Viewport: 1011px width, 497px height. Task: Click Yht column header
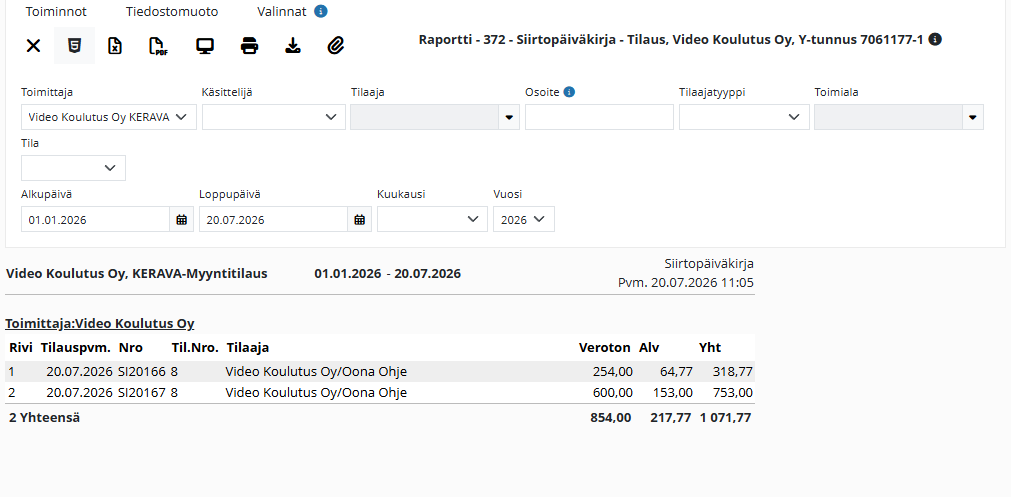point(710,348)
